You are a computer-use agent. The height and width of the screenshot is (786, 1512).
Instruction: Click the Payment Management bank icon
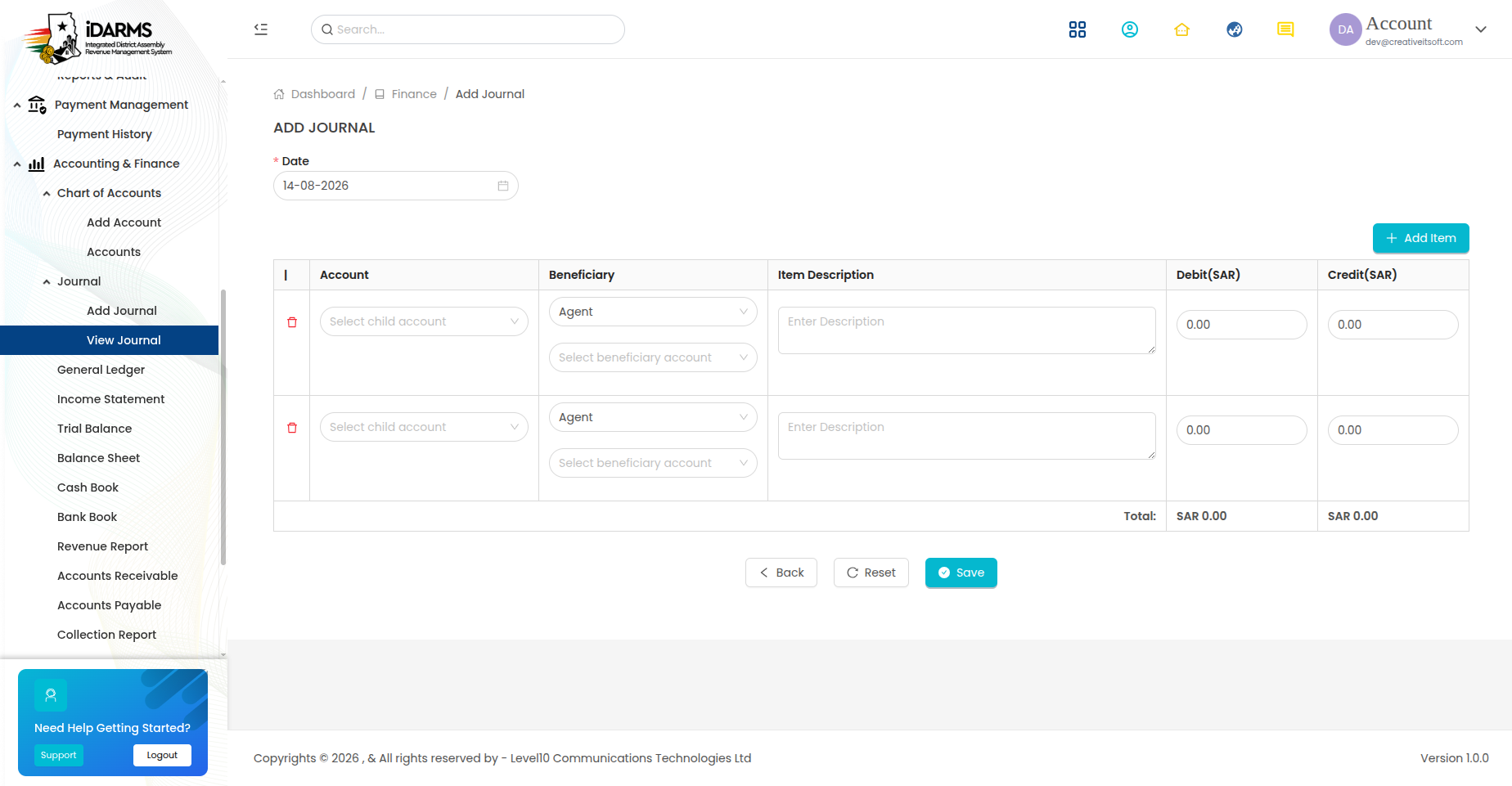(x=37, y=105)
